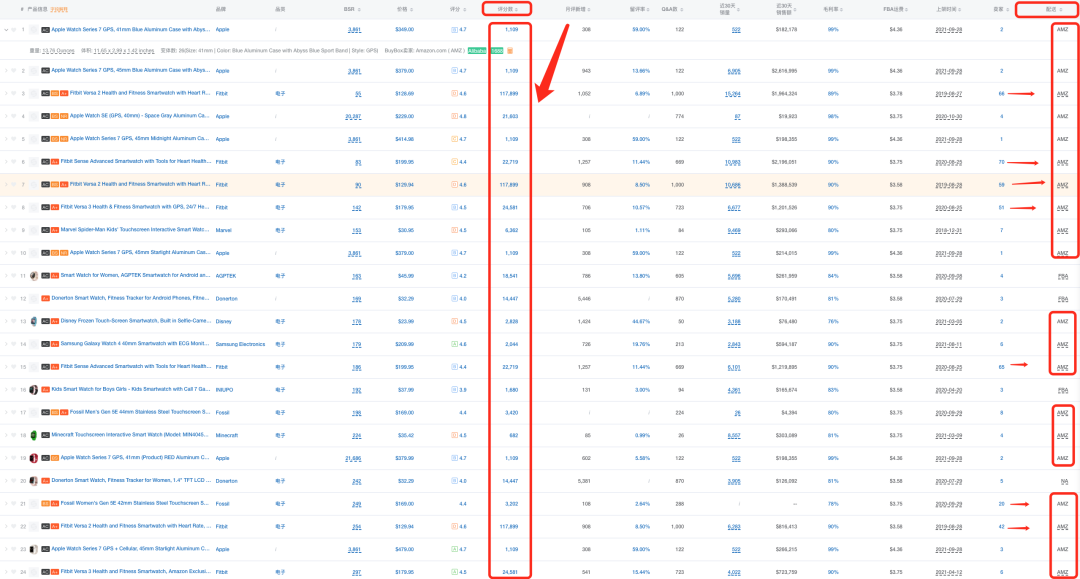Click the green Alibaba badge in expanded row
Image resolution: width=1080 pixels, height=579 pixels.
pos(477,51)
